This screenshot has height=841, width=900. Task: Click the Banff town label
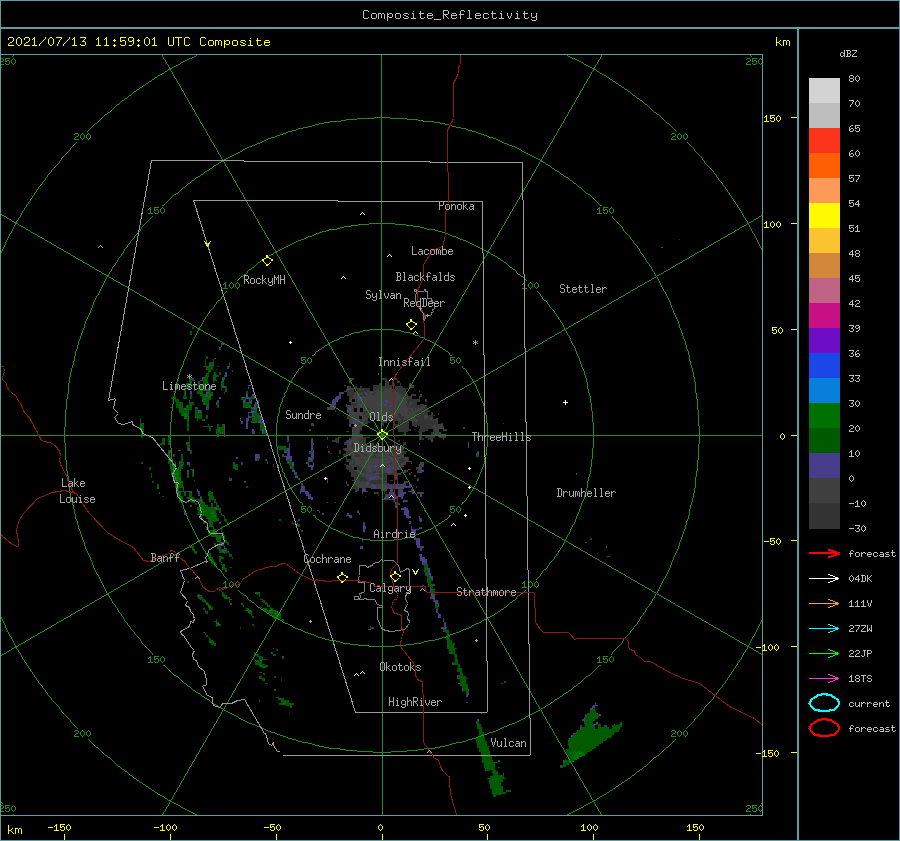tap(165, 557)
